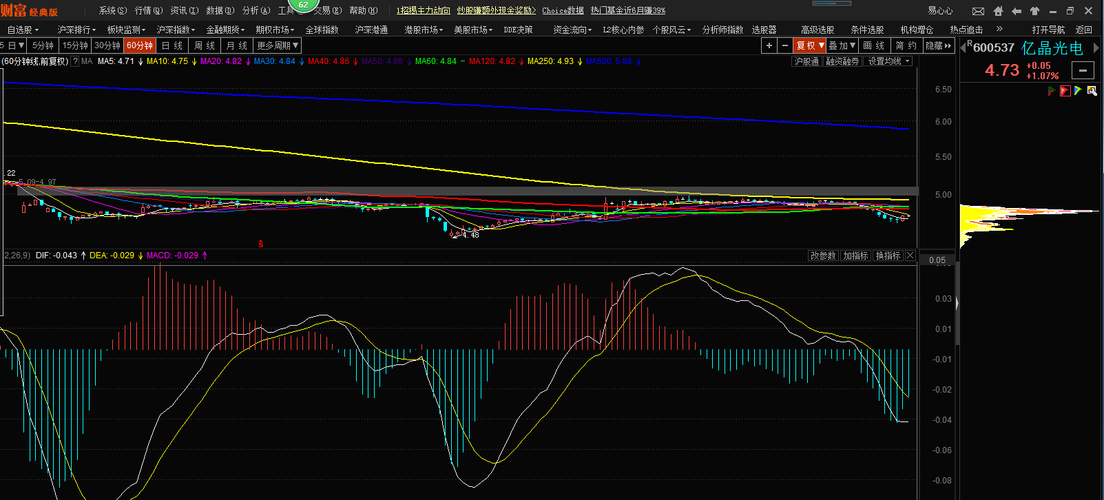
Task: Open the Choice数据 link
Action: coord(563,11)
